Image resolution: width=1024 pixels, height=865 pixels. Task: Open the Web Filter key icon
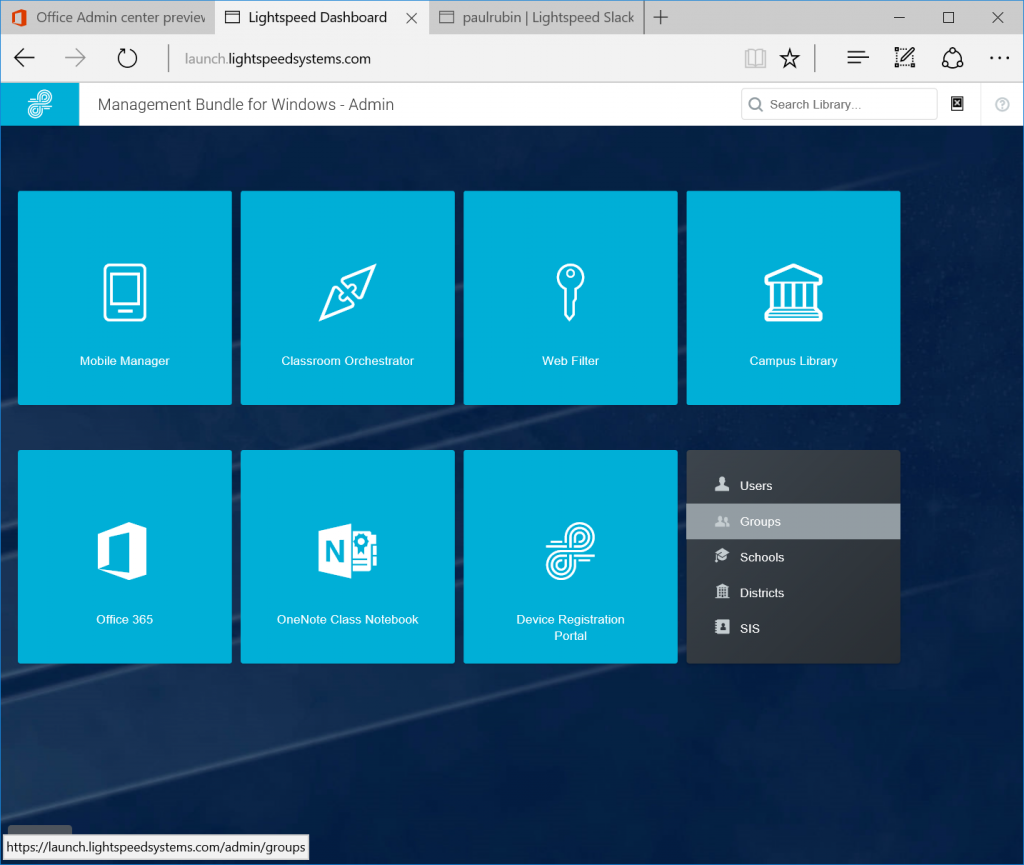[x=570, y=292]
